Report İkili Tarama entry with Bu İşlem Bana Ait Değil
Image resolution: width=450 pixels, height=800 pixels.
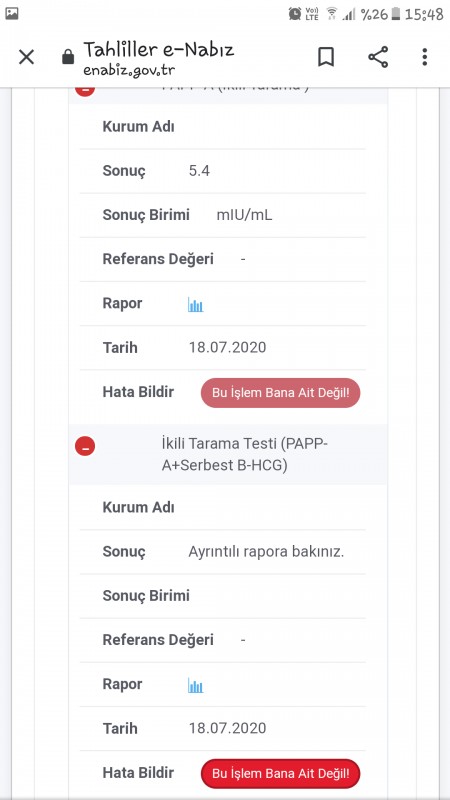[281, 773]
